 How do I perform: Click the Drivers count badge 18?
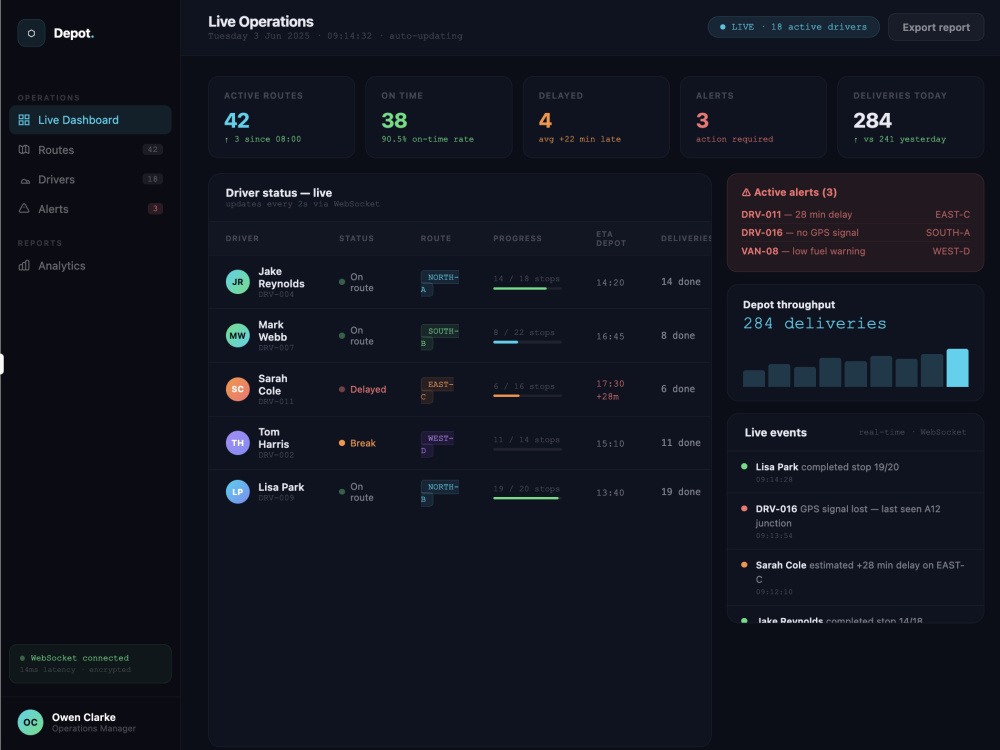tap(152, 179)
